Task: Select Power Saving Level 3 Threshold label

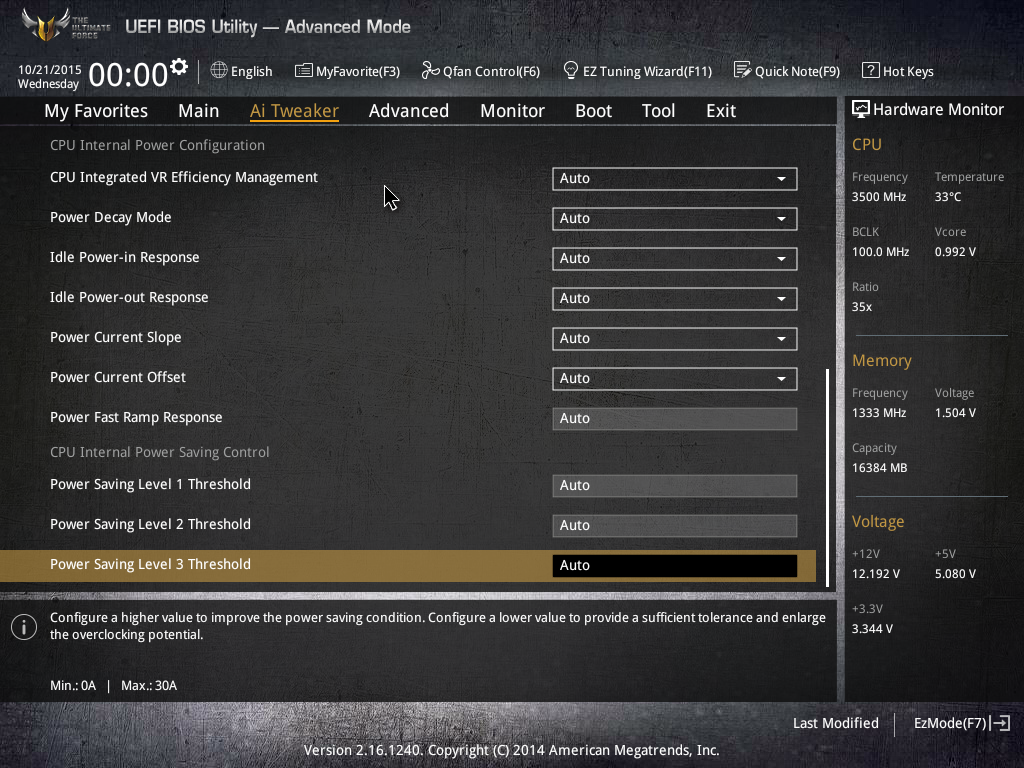Action: (150, 564)
